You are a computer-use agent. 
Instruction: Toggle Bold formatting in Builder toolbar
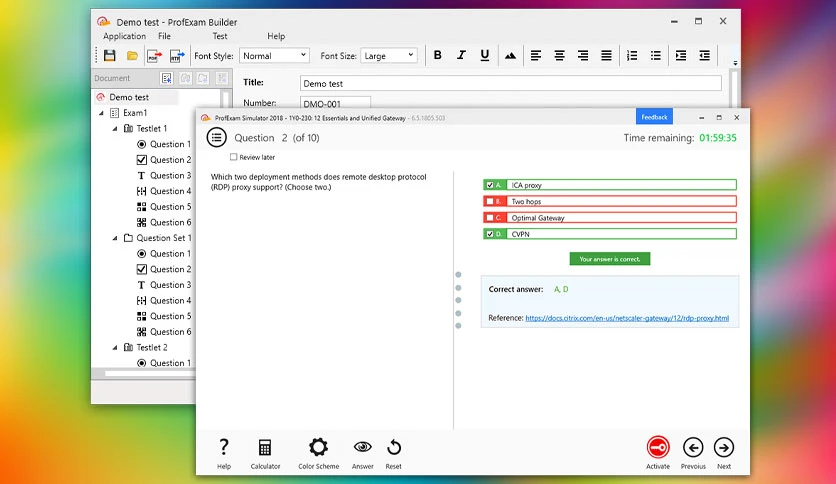[438, 55]
